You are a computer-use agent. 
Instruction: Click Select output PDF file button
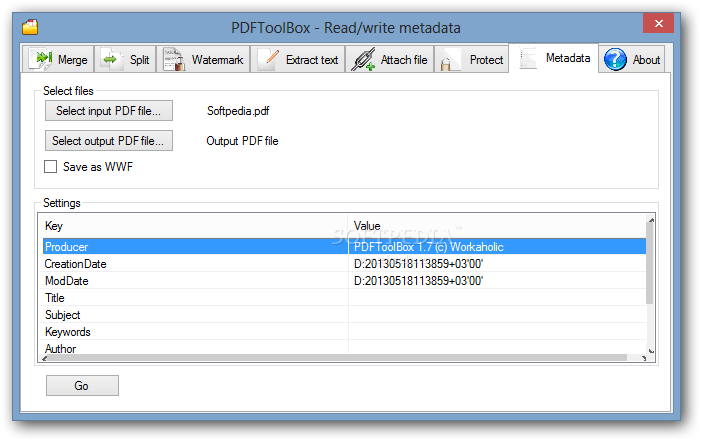pos(109,140)
